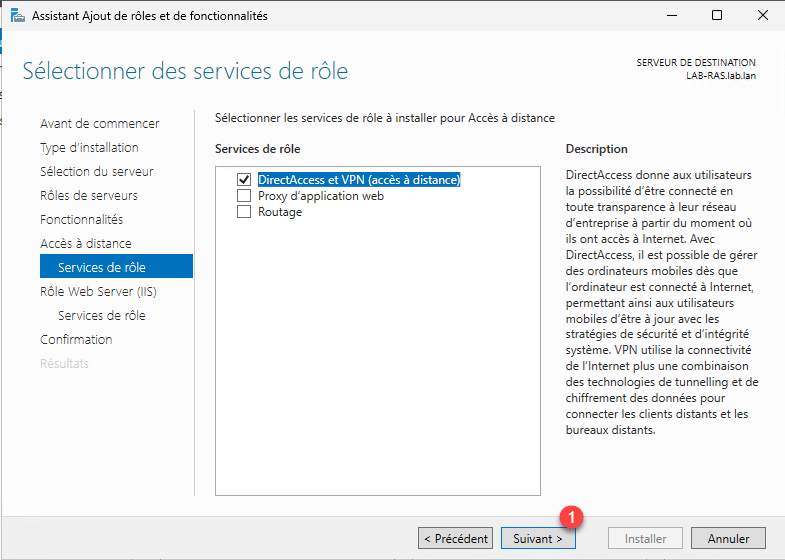Cancel the wizard with Annuler
The height and width of the screenshot is (560, 785).
click(x=728, y=539)
